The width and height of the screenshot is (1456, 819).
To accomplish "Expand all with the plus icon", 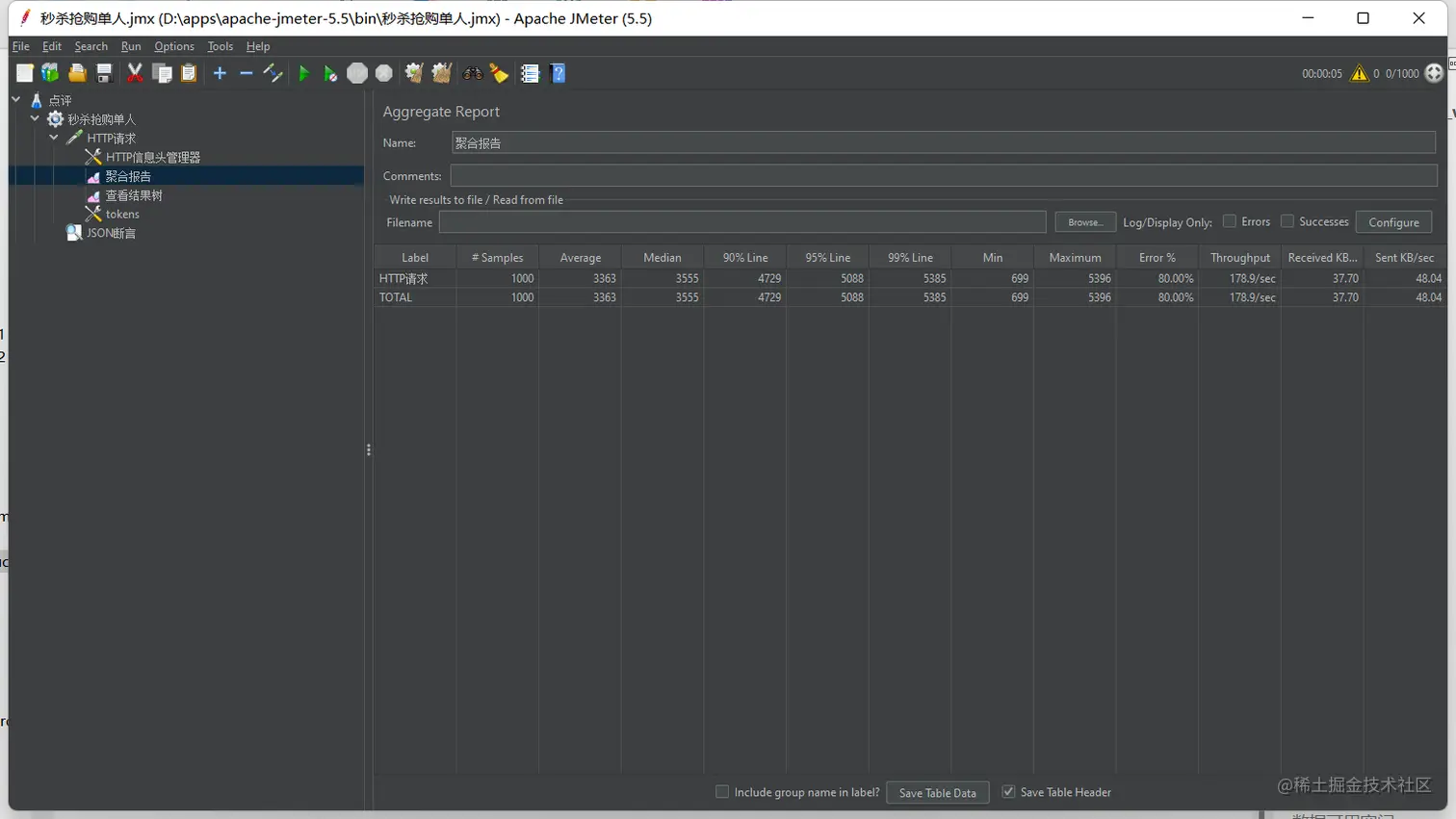I will pyautogui.click(x=220, y=73).
